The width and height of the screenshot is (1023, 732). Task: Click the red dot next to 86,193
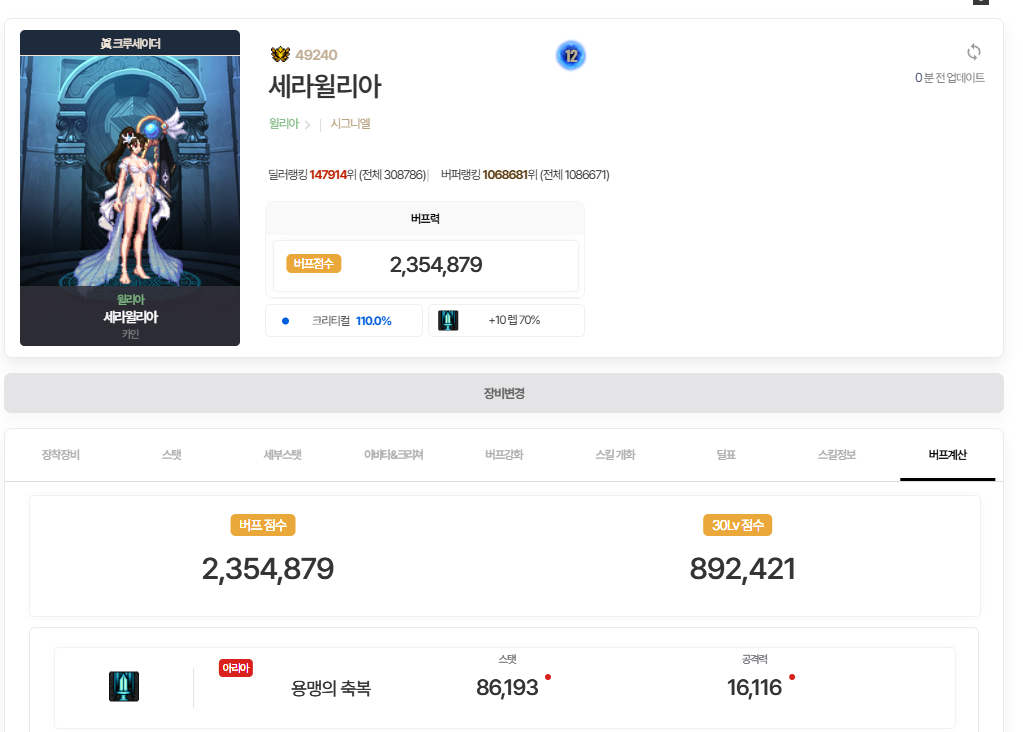coord(548,677)
